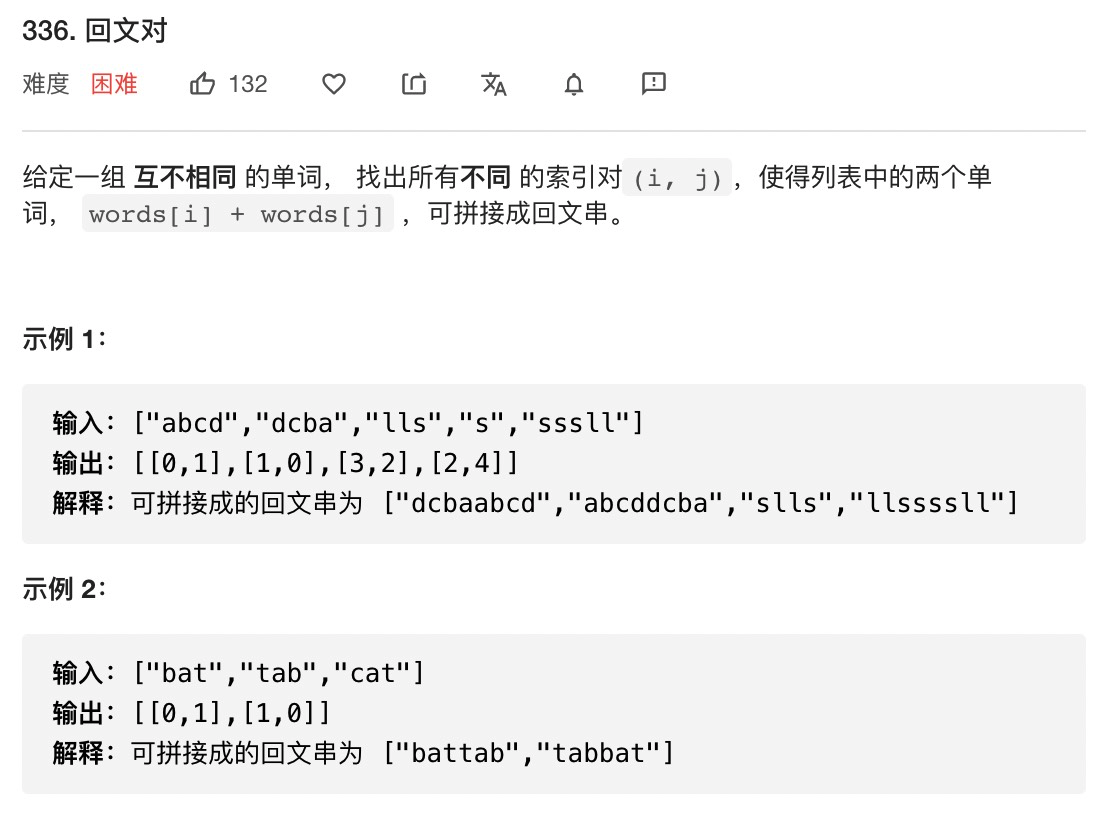
Task: Switch language with the translate icon
Action: (493, 84)
